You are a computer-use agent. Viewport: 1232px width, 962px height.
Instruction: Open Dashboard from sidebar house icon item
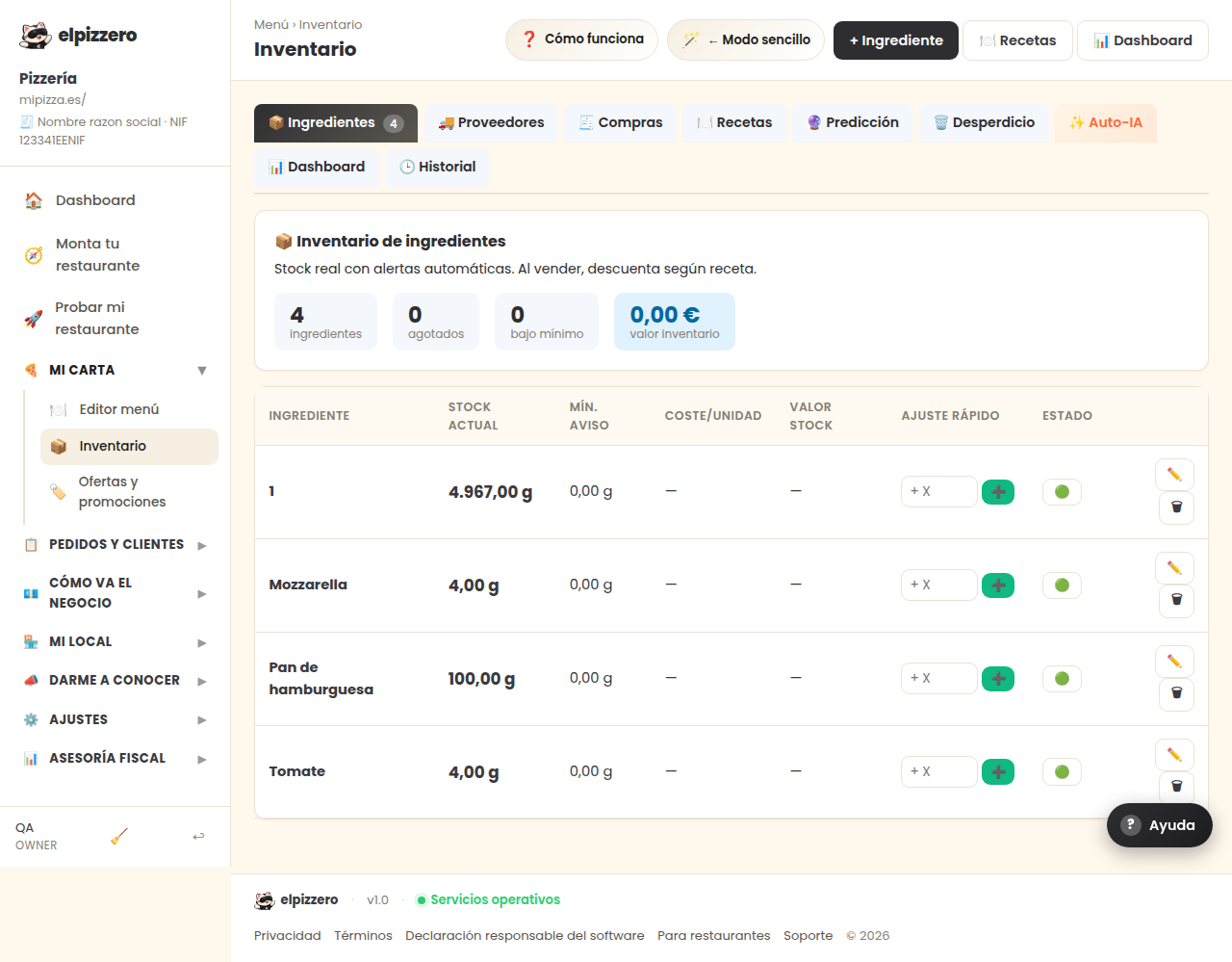(x=115, y=200)
